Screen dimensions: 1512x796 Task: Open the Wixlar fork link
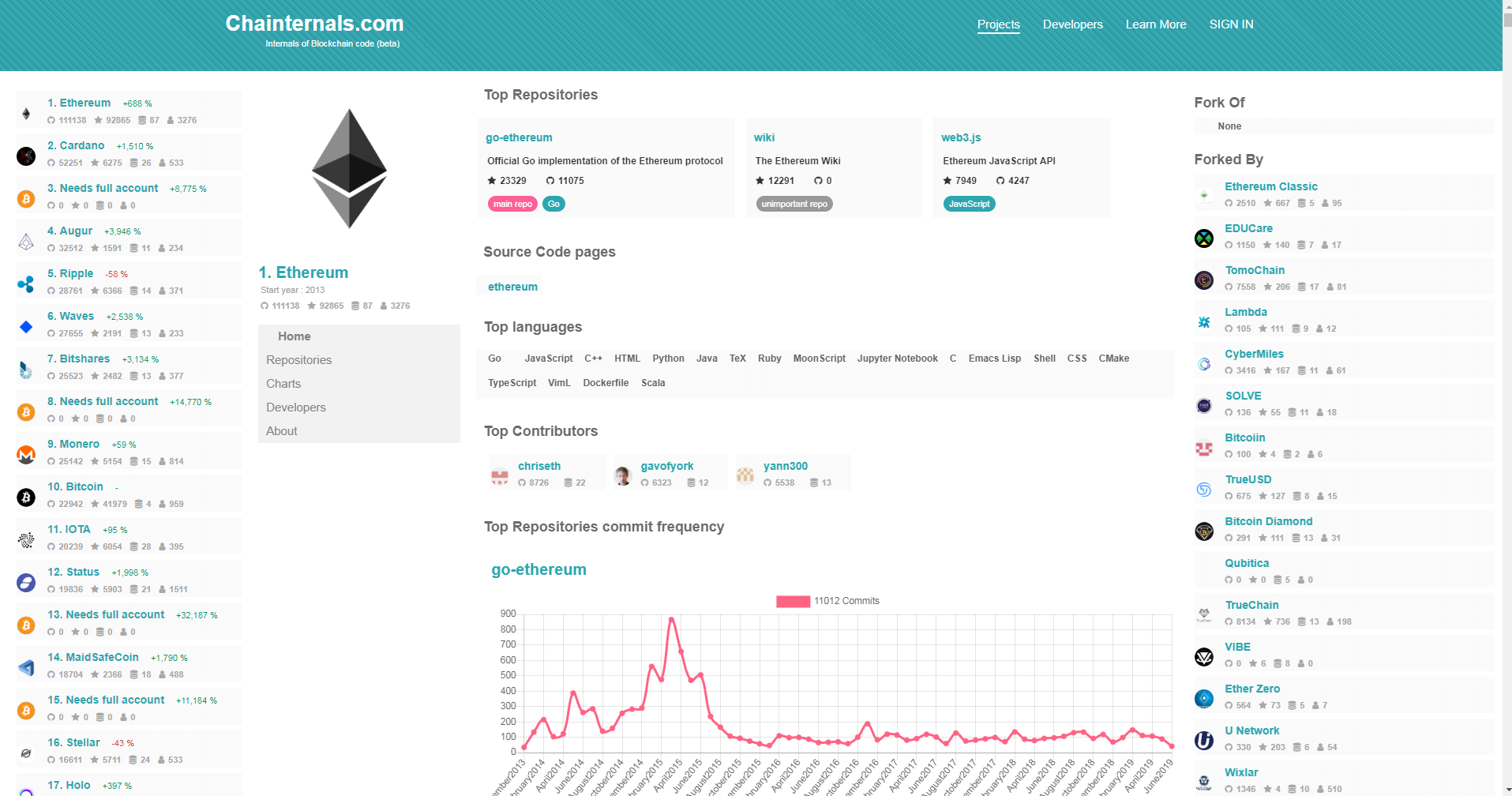click(x=1241, y=772)
